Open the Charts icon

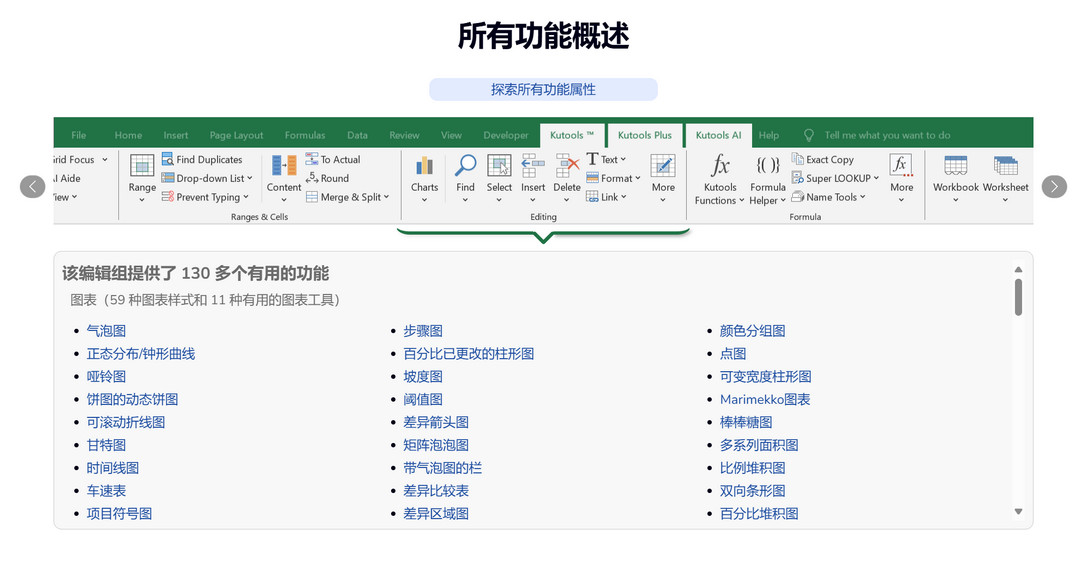pos(424,166)
